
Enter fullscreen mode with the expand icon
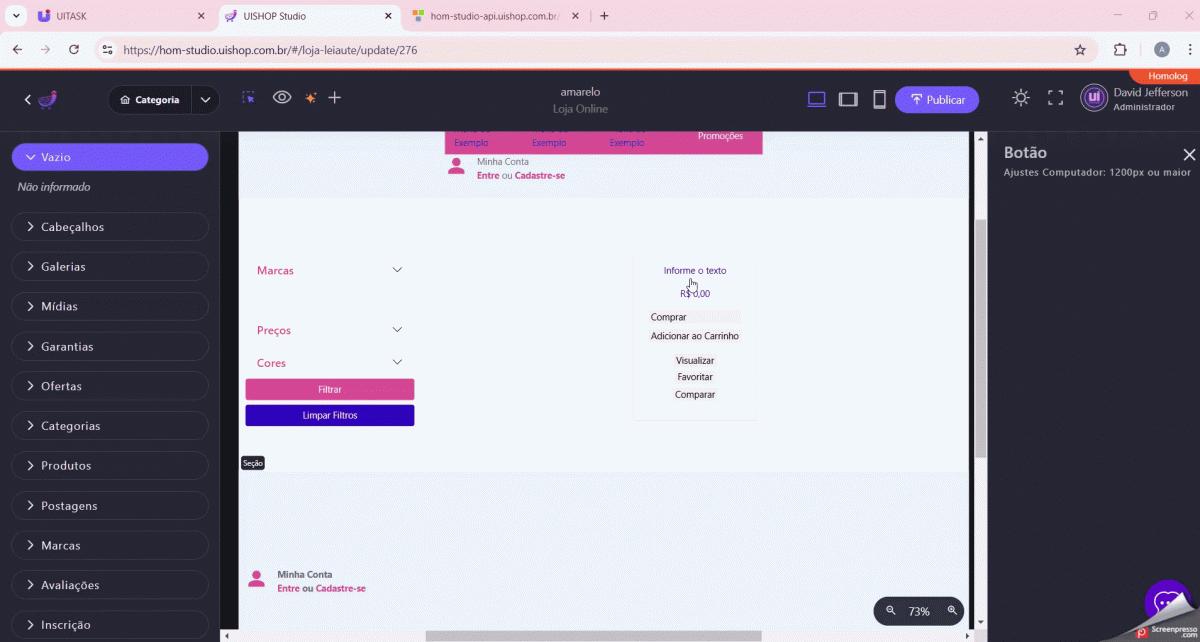coord(1055,98)
